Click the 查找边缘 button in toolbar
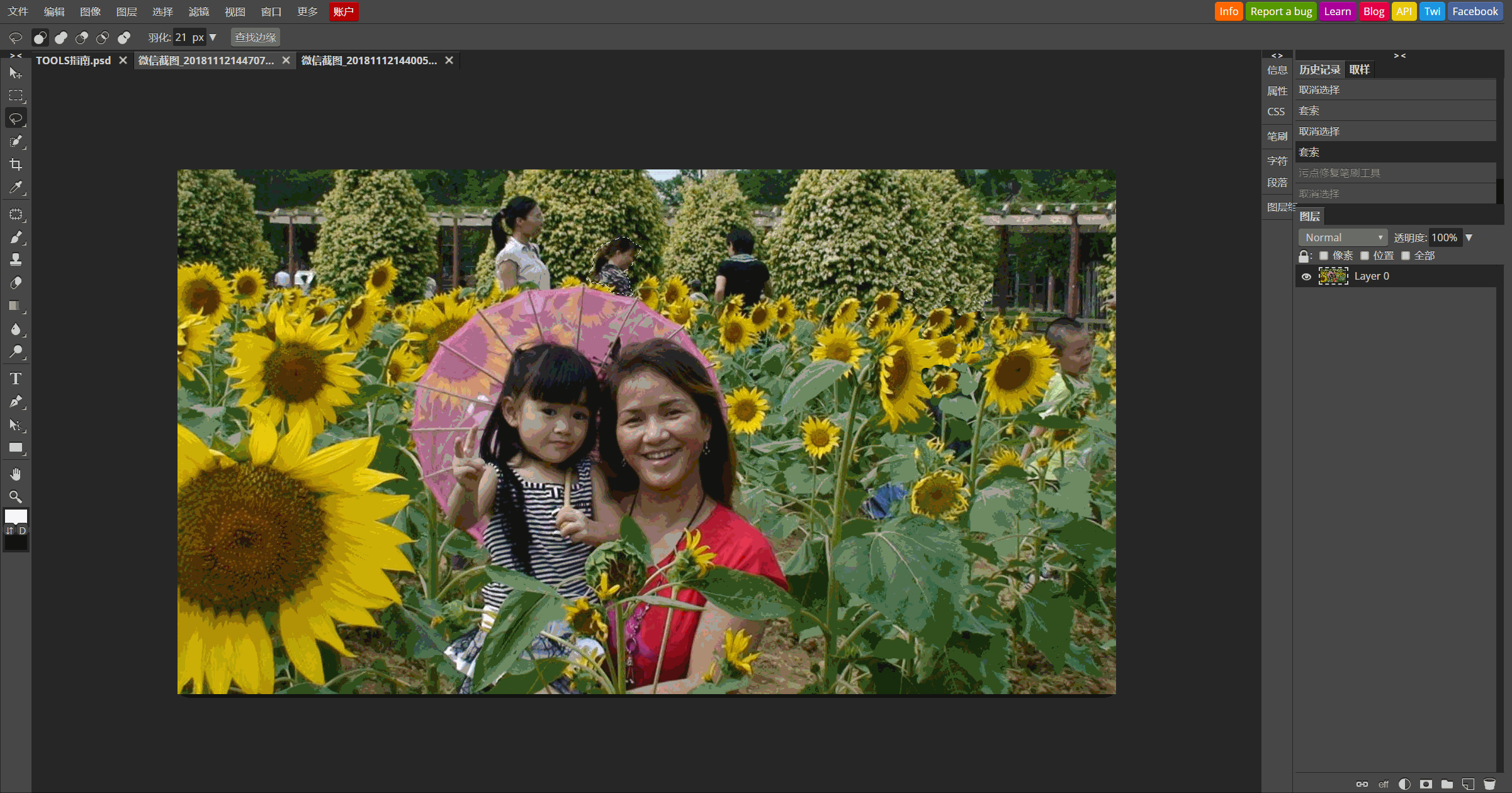 point(255,37)
